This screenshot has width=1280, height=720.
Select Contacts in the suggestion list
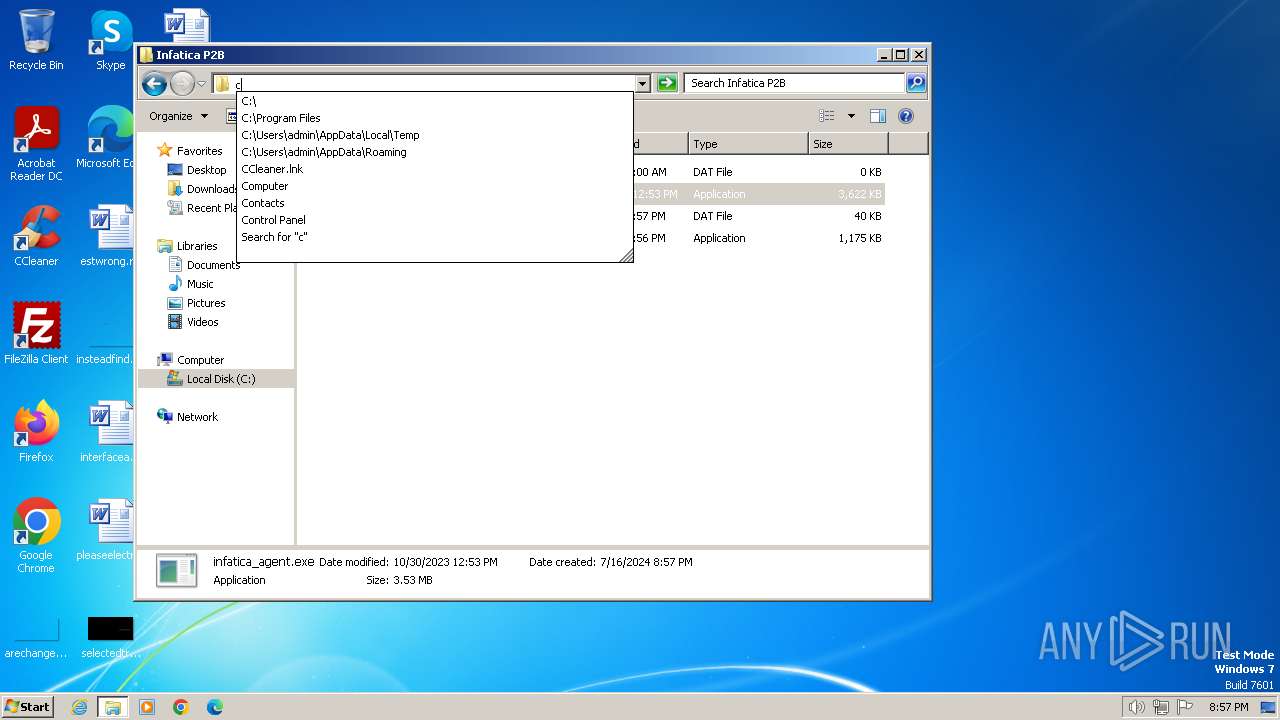[x=435, y=203]
